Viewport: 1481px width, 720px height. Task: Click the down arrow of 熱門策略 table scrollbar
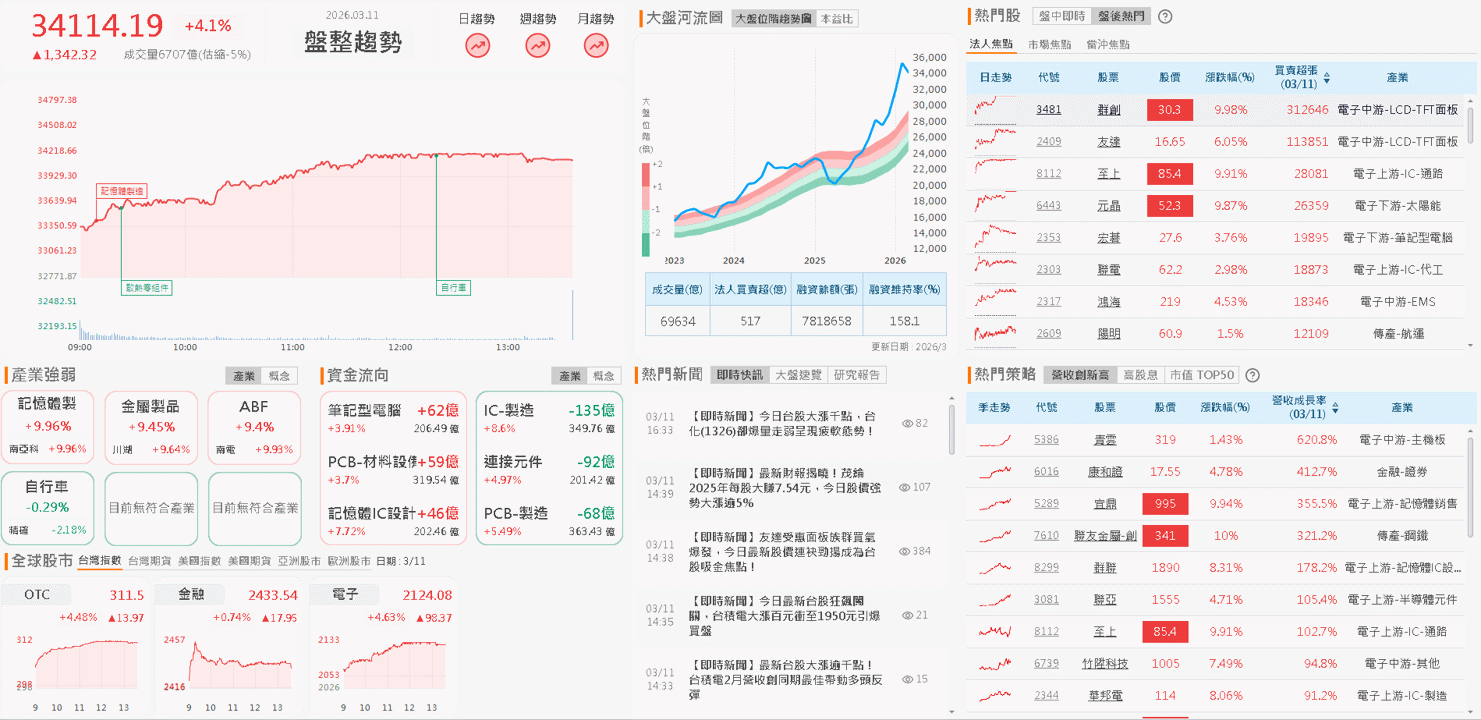point(1470,712)
